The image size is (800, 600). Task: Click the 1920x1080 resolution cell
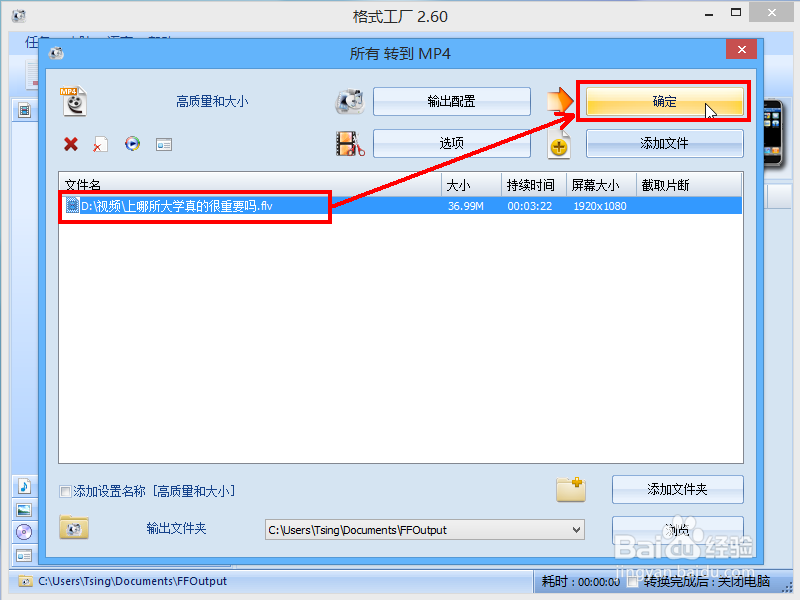tap(600, 206)
